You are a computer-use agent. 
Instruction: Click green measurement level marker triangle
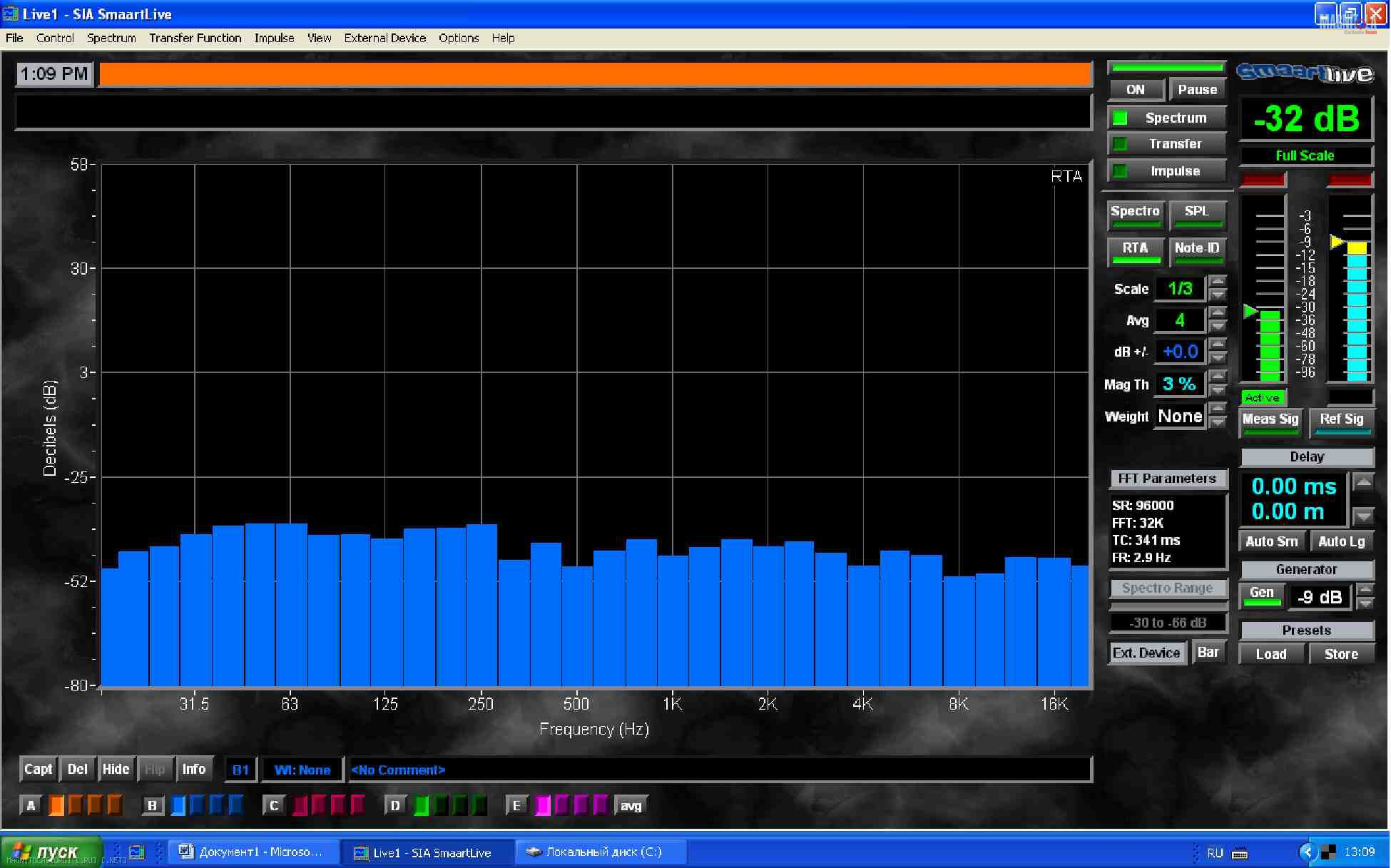pyautogui.click(x=1250, y=311)
